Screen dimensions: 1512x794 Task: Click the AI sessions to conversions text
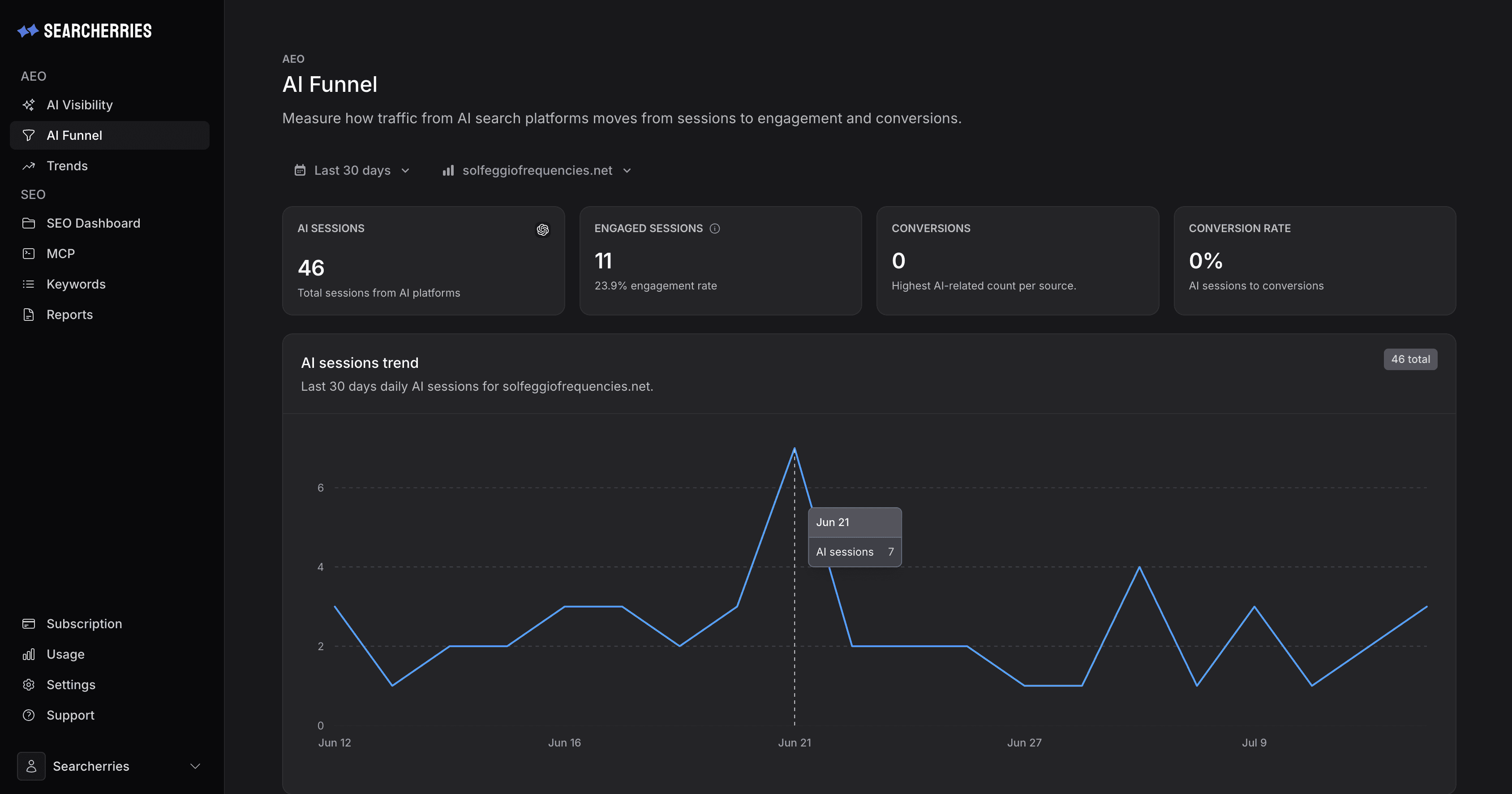click(1256, 286)
